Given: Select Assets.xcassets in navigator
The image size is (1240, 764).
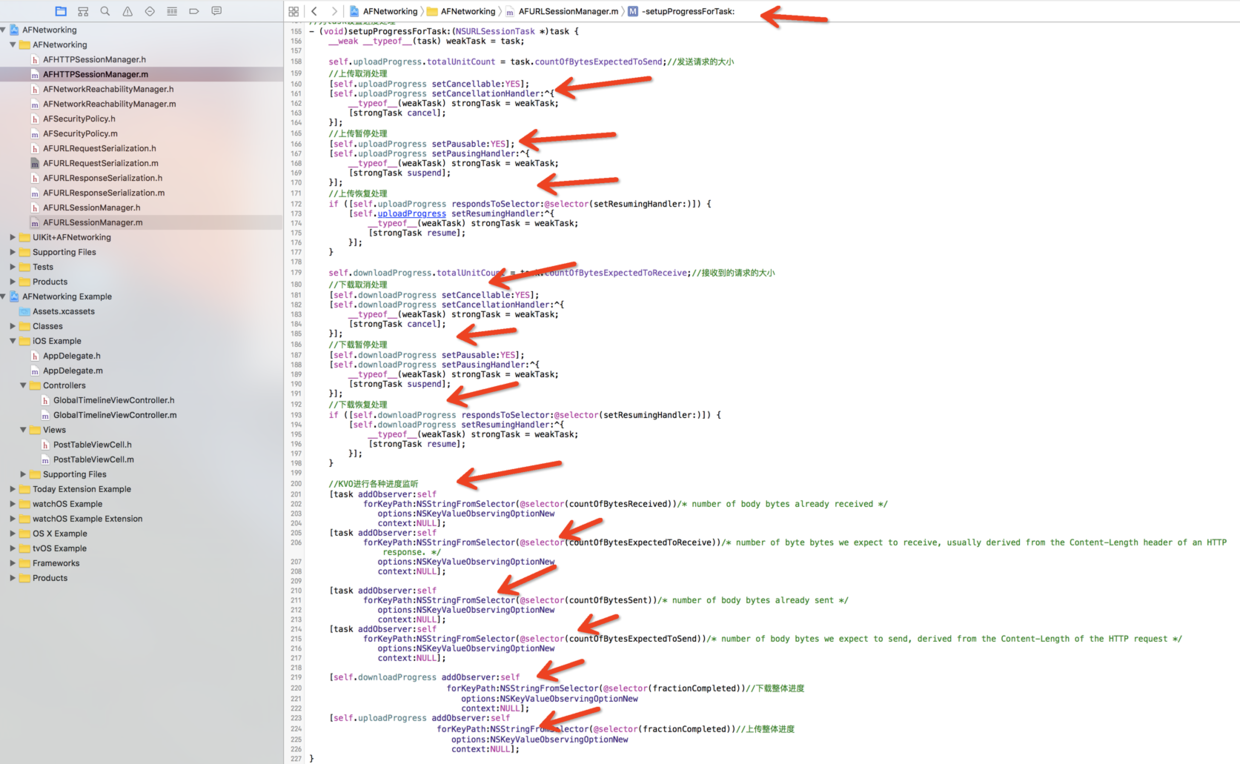Looking at the screenshot, I should click(141, 311).
